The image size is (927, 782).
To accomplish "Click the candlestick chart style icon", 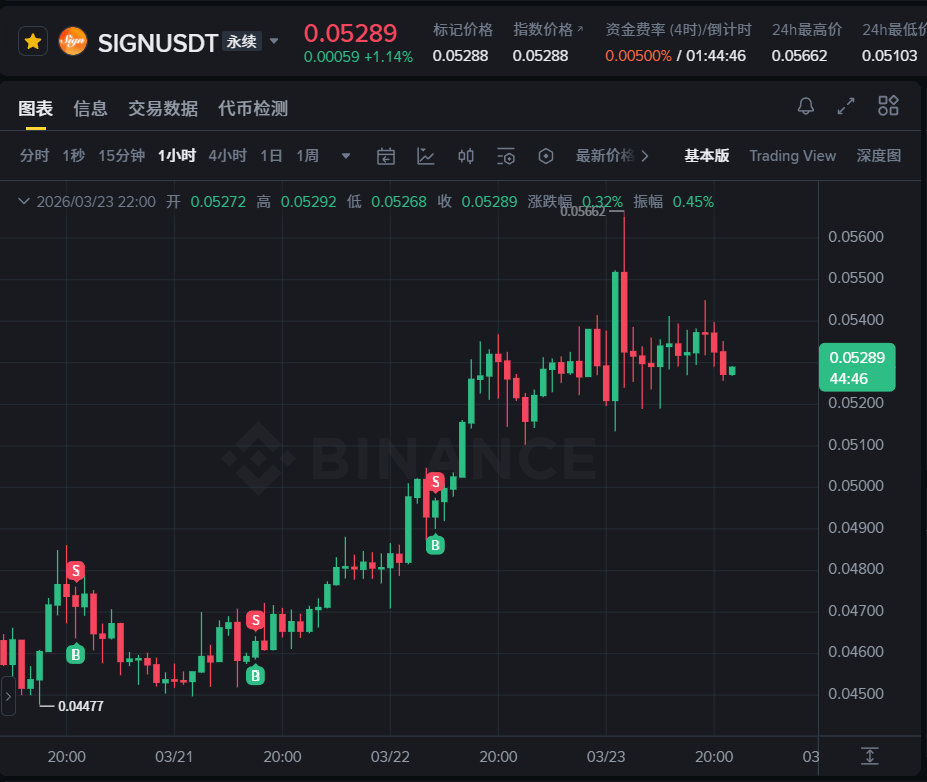I will (x=466, y=156).
